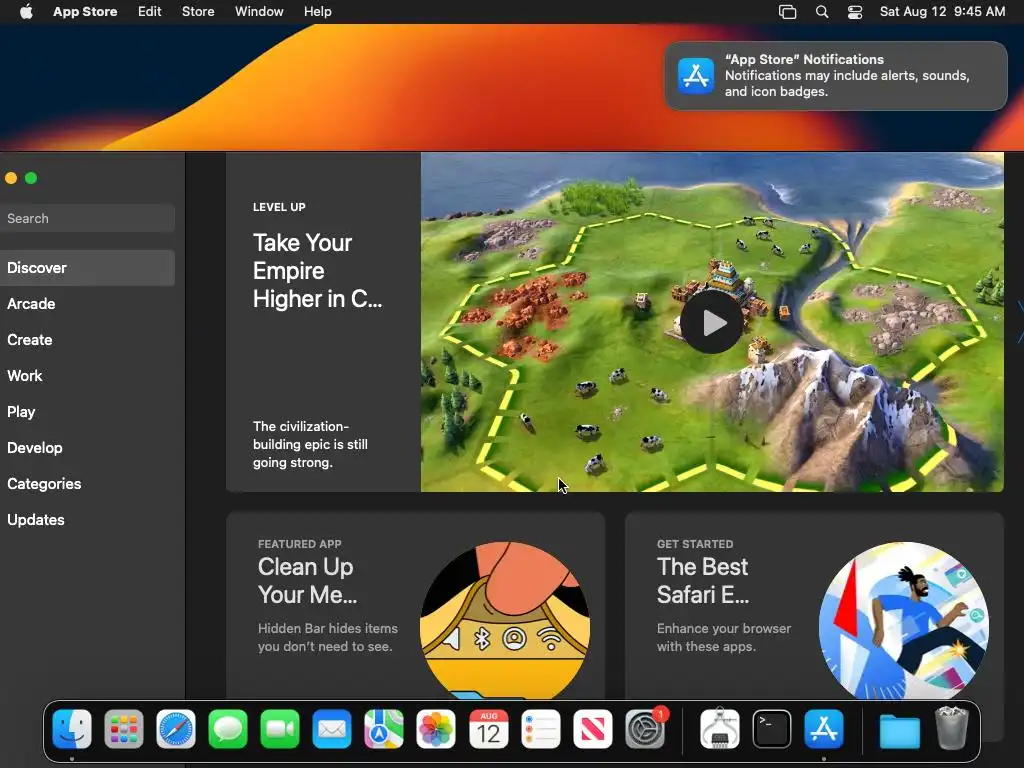Viewport: 1024px width, 768px height.
Task: Open the Help menu
Action: tap(317, 12)
